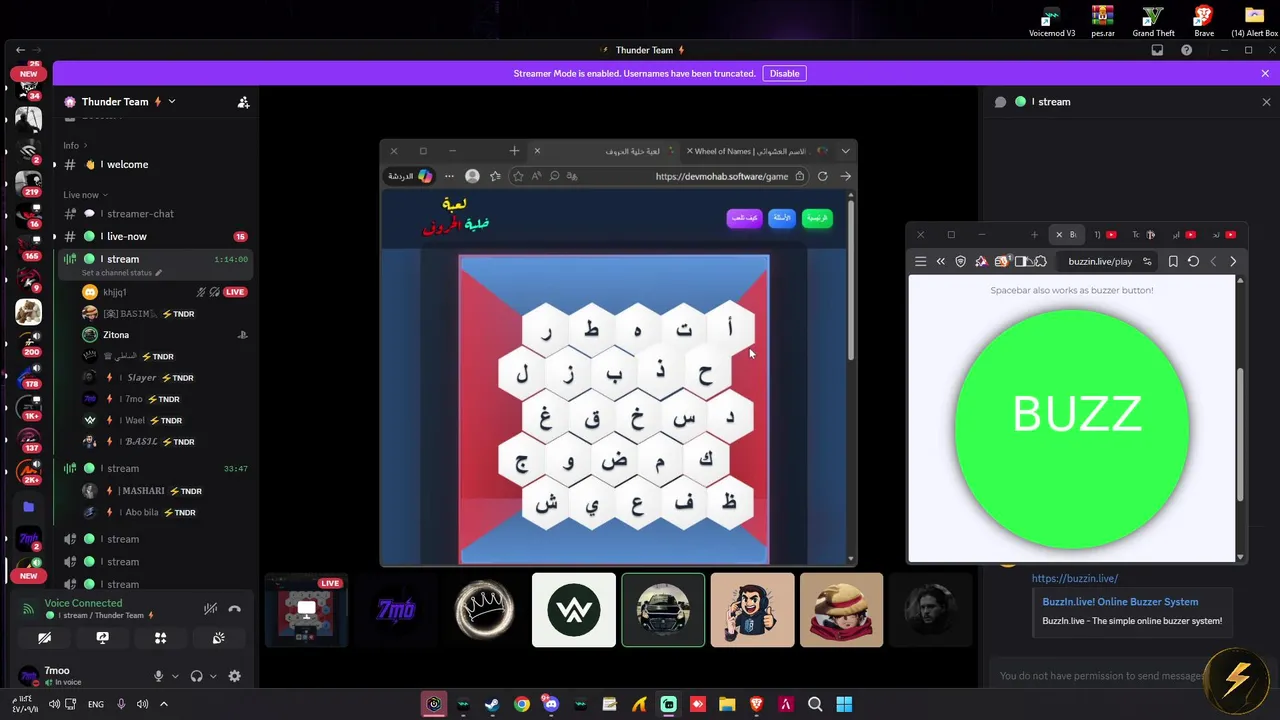Open headphone output options arrow

point(213,676)
